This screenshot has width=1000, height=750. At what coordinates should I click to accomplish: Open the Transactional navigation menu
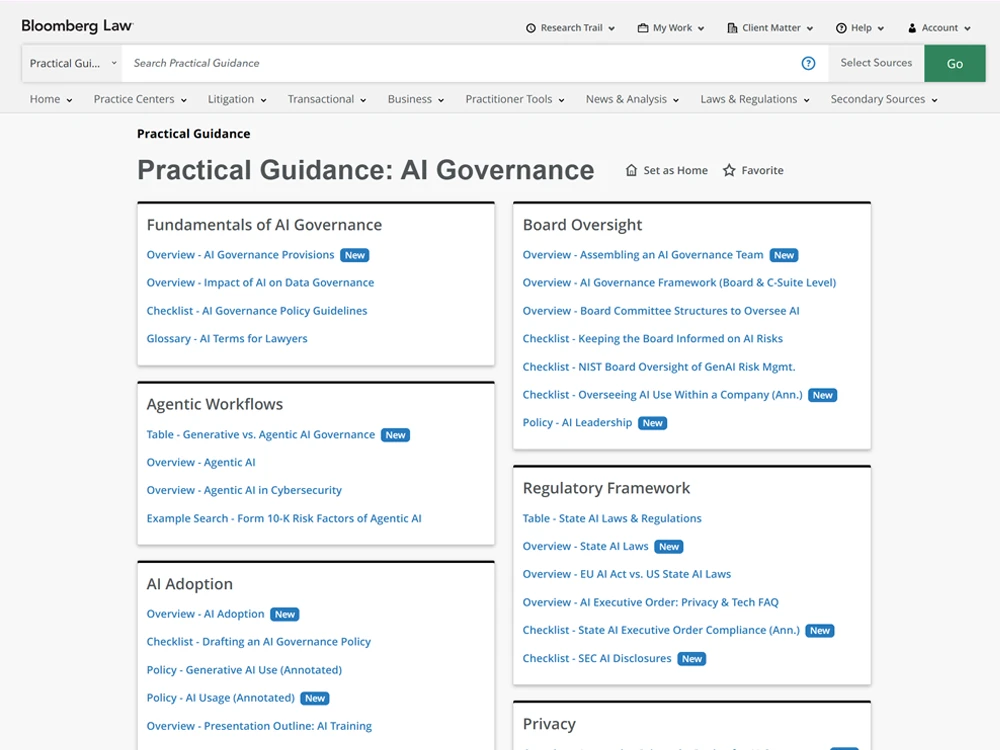(x=327, y=99)
